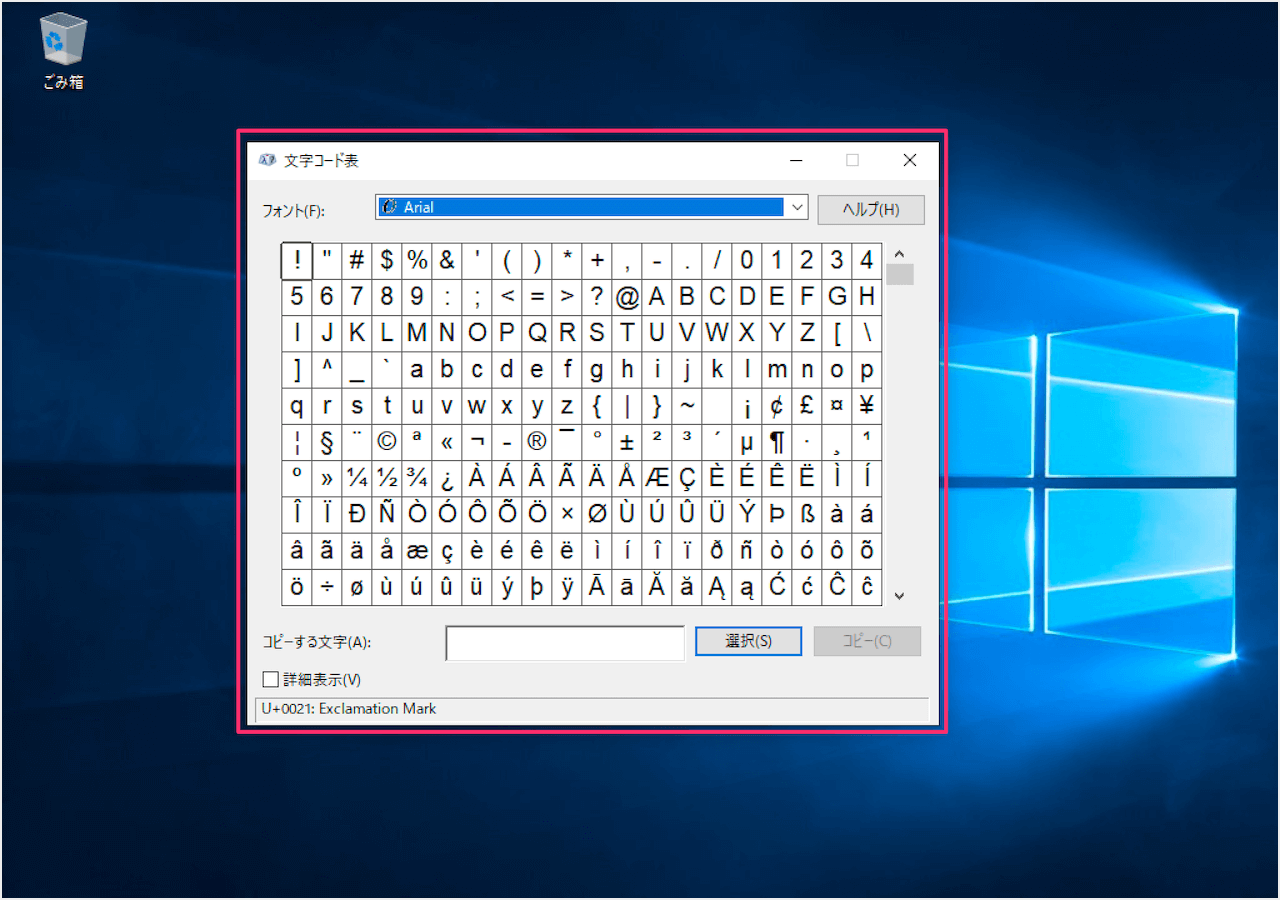Choose the "®" registered symbol cell

[537, 442]
